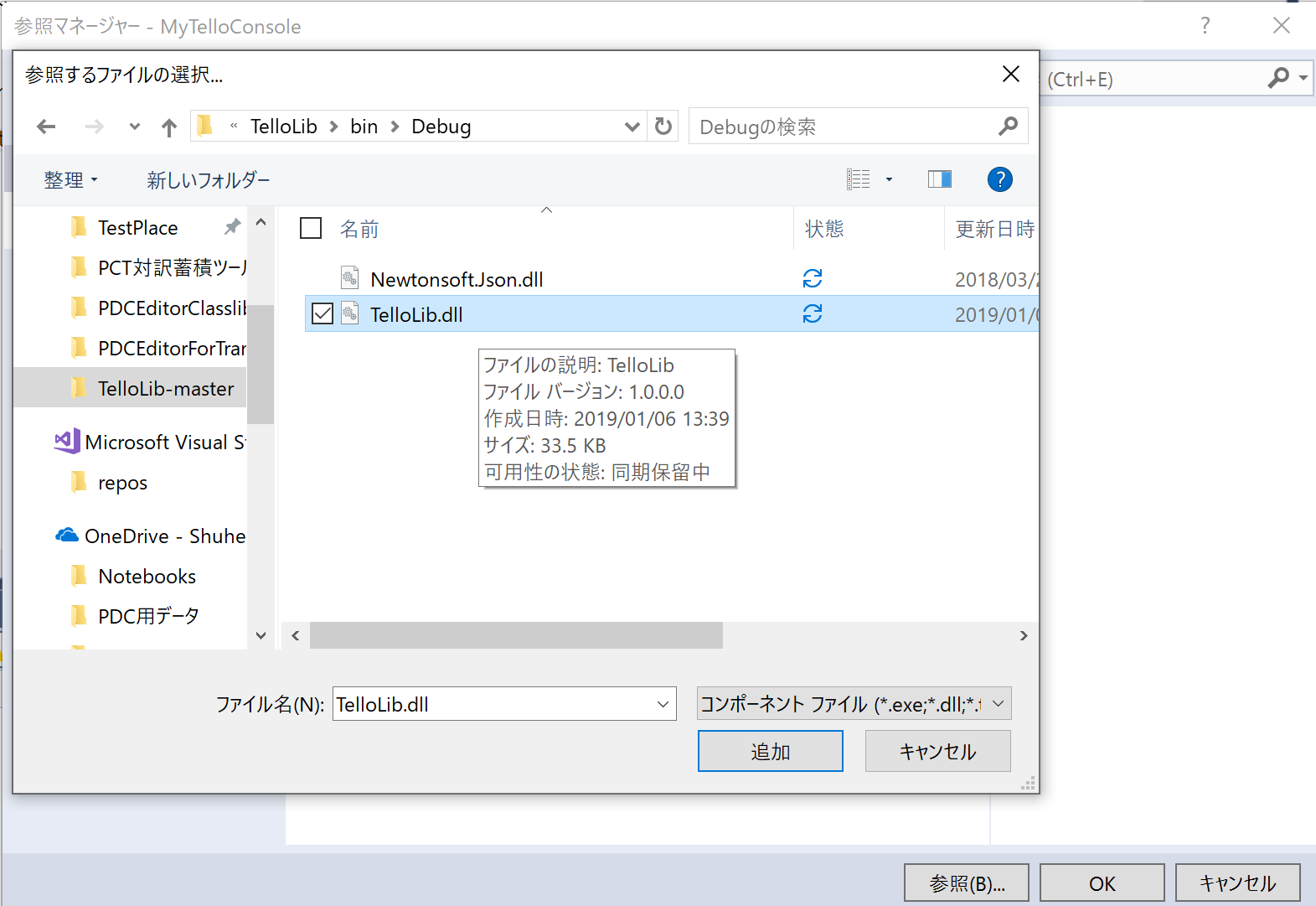Close the Reference Manager window
Screen dimensions: 1316x906
(1281, 25)
